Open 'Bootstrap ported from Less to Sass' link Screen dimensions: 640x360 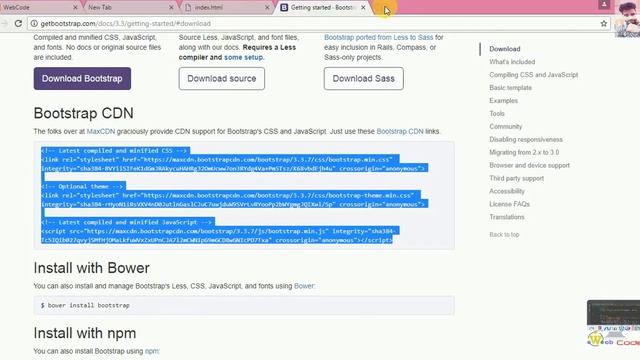pos(378,37)
